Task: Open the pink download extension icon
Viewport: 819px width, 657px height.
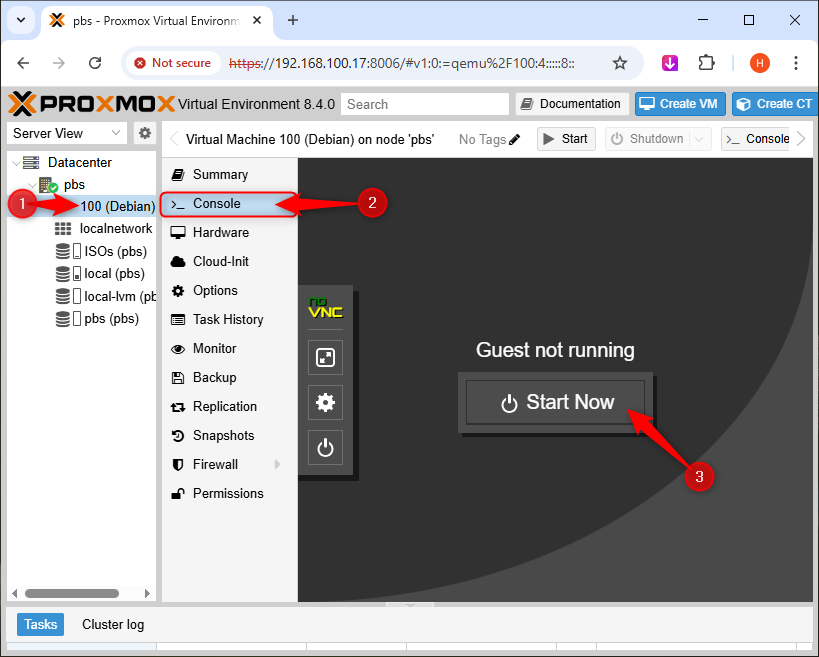Action: point(670,63)
